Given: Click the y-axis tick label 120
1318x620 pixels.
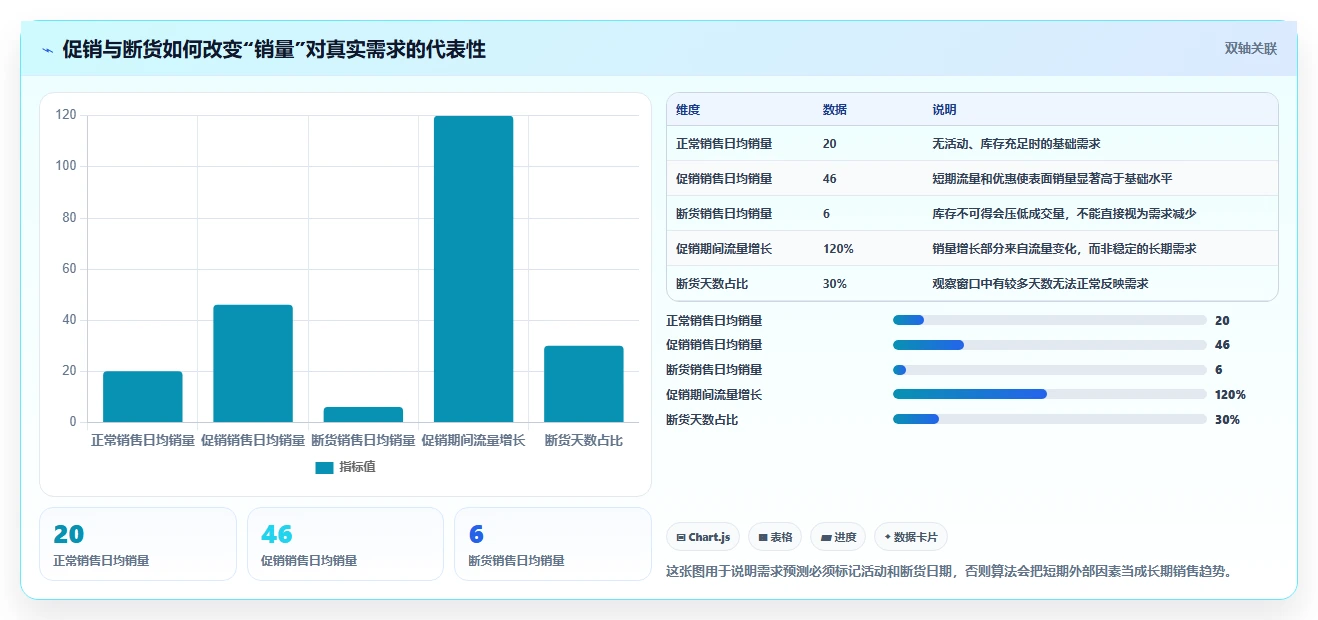Looking at the screenshot, I should (66, 115).
